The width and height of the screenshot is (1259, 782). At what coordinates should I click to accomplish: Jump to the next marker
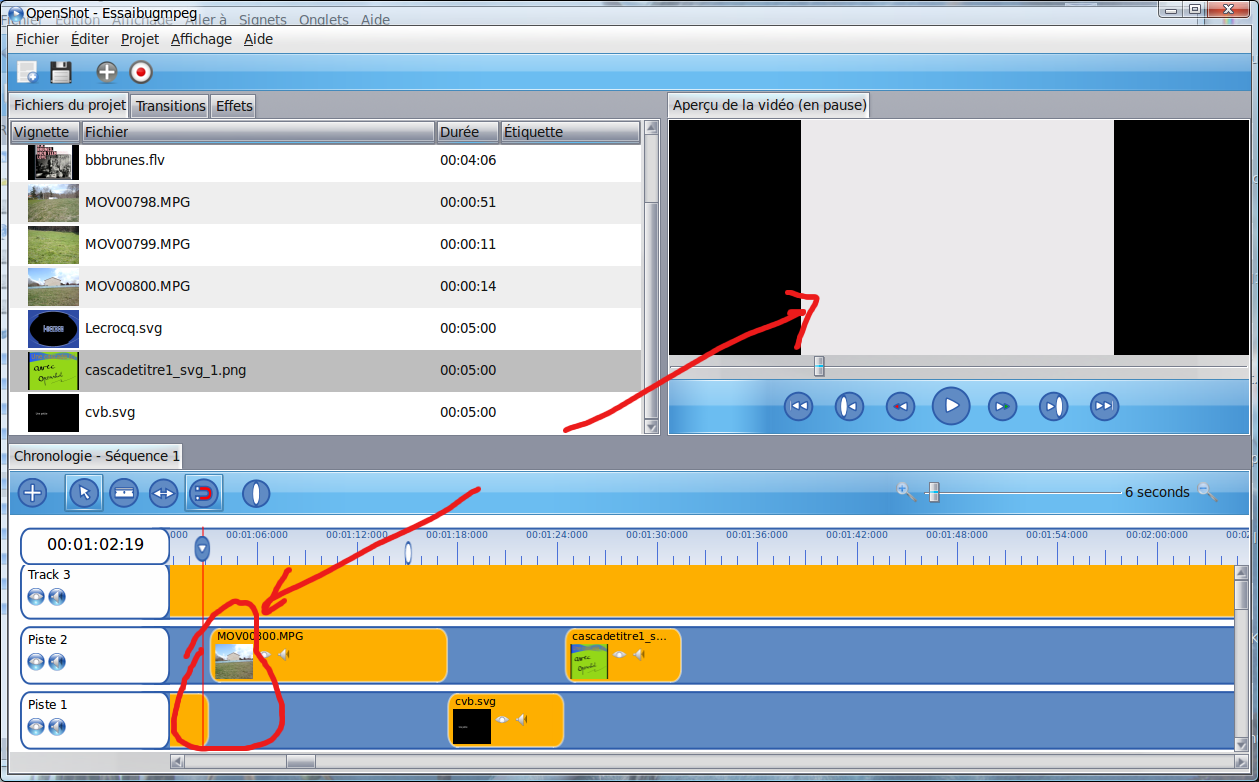1053,406
